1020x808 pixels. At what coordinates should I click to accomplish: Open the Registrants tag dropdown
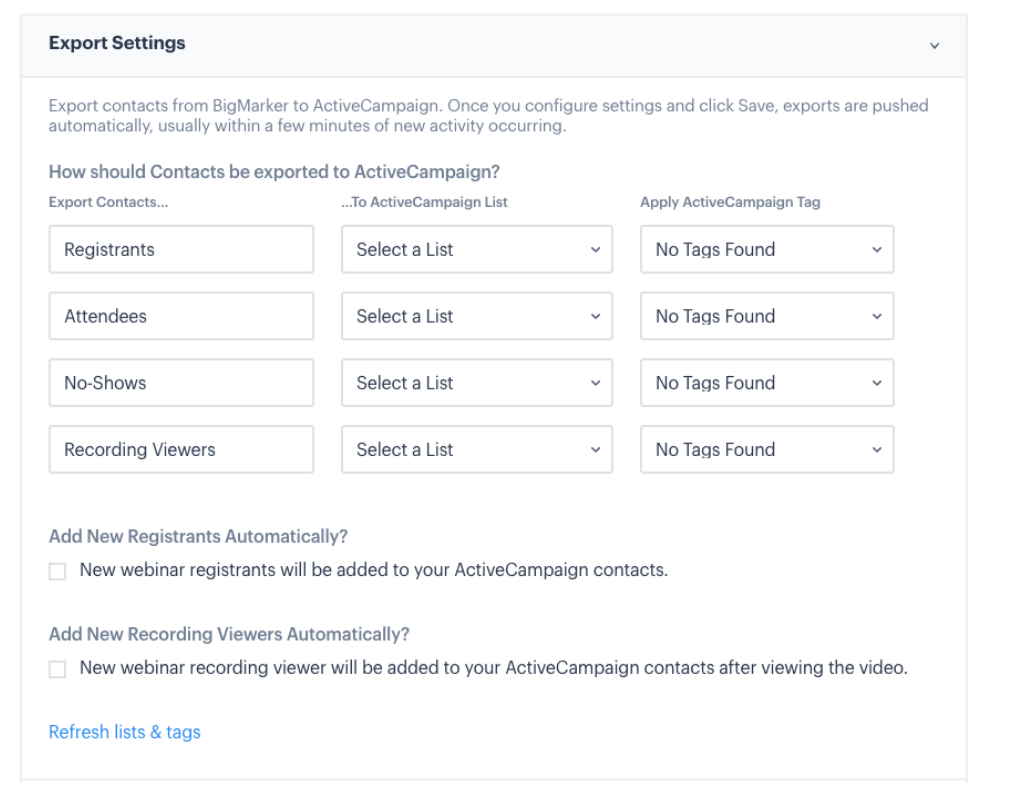click(767, 249)
